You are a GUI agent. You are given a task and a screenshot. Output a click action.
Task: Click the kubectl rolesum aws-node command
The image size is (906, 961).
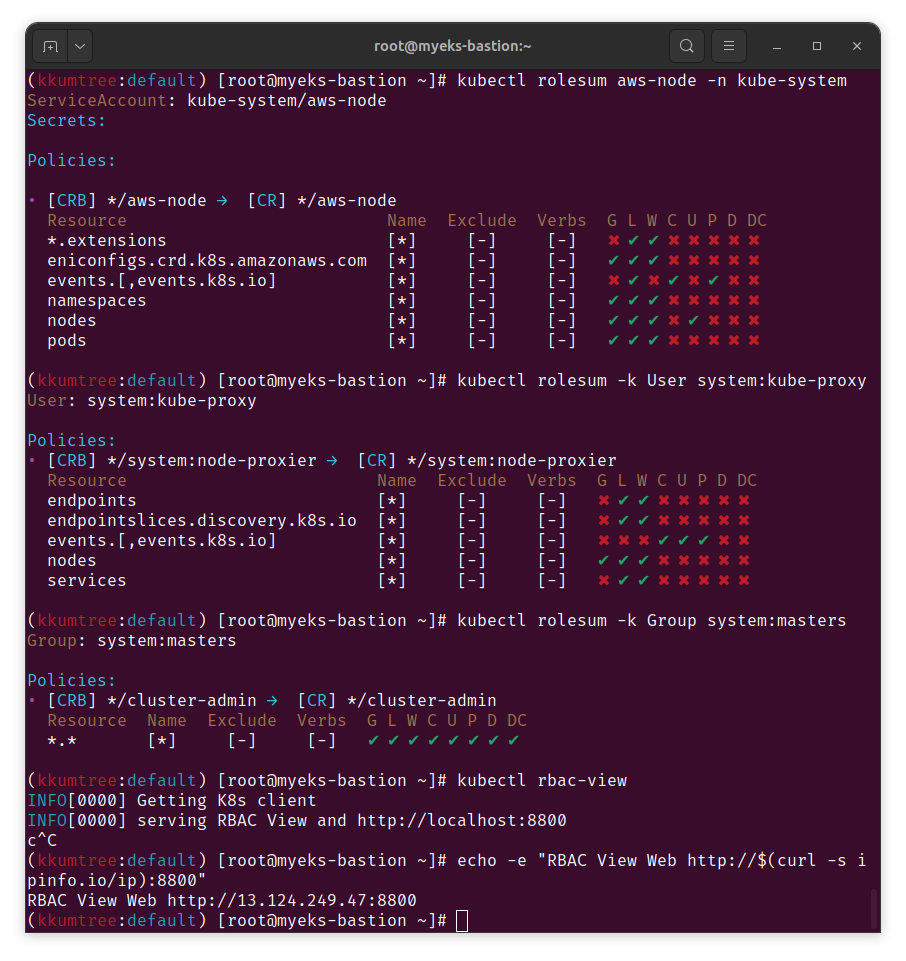click(652, 80)
